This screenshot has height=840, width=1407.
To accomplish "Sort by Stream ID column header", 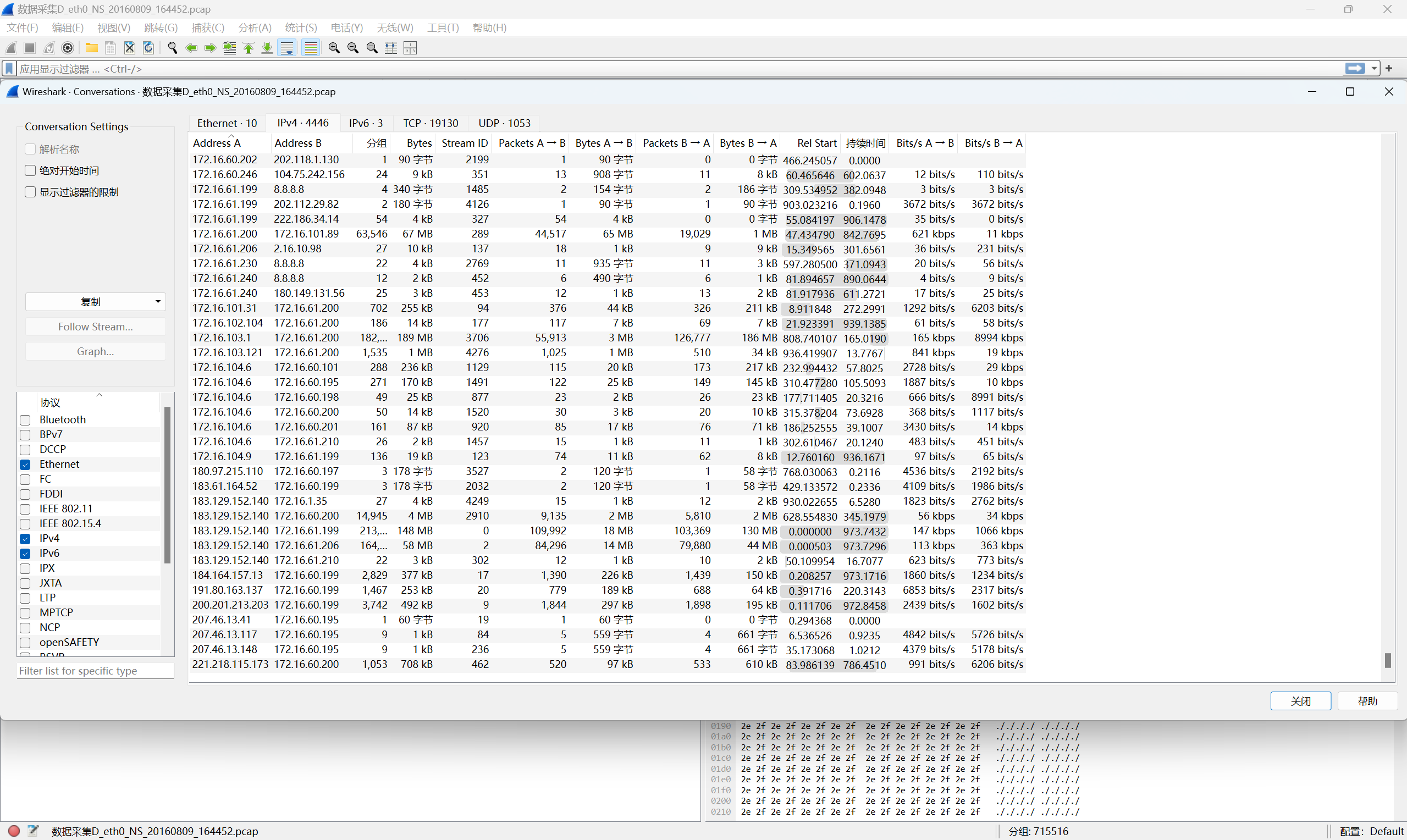I will tap(464, 142).
